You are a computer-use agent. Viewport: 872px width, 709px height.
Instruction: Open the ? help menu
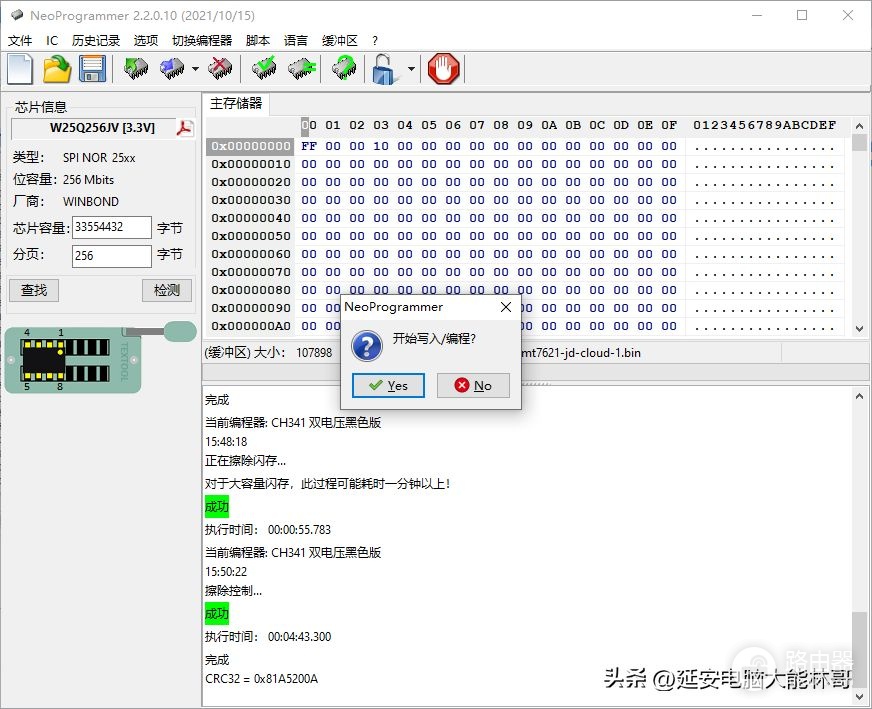[375, 41]
